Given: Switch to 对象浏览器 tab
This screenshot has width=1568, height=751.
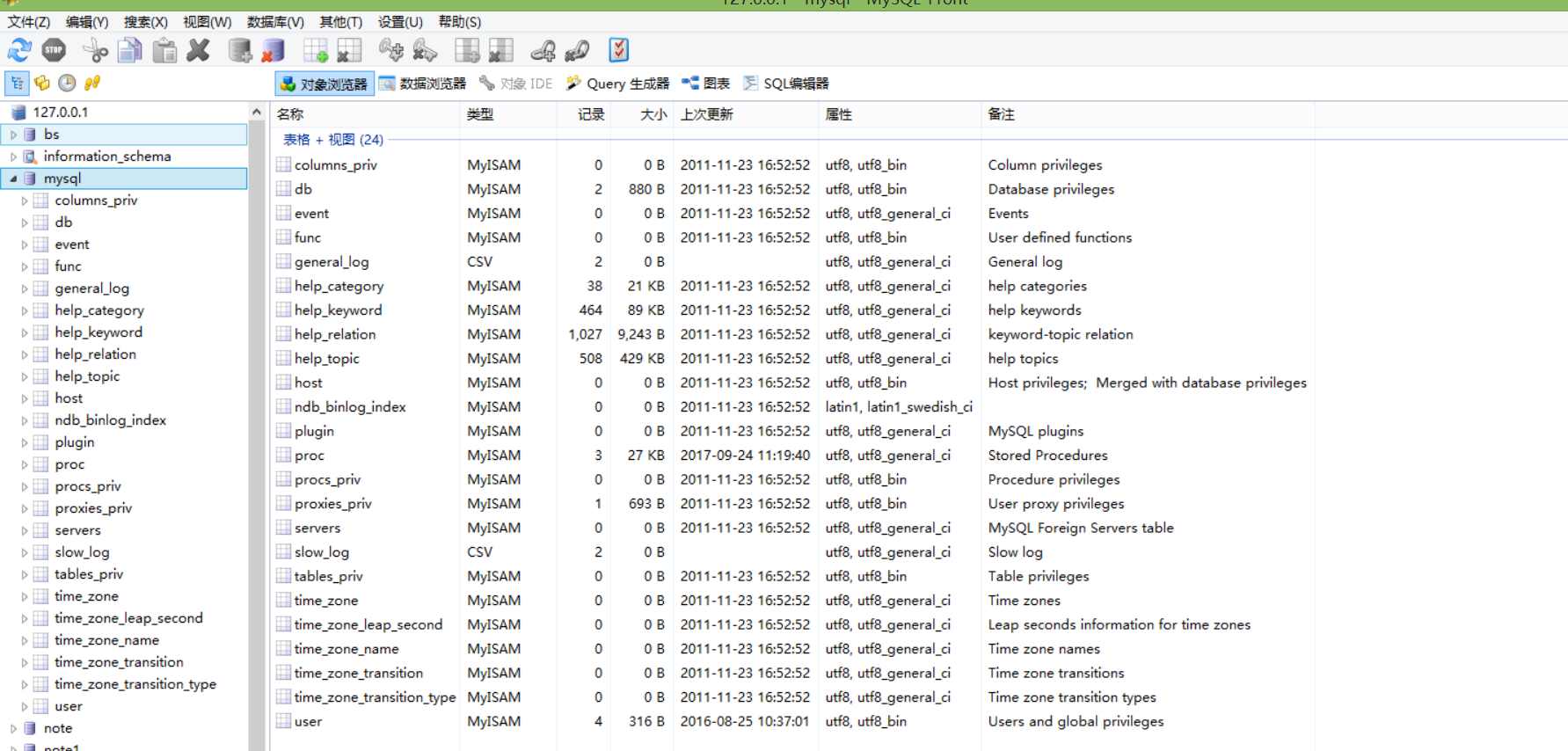Looking at the screenshot, I should (x=325, y=84).
